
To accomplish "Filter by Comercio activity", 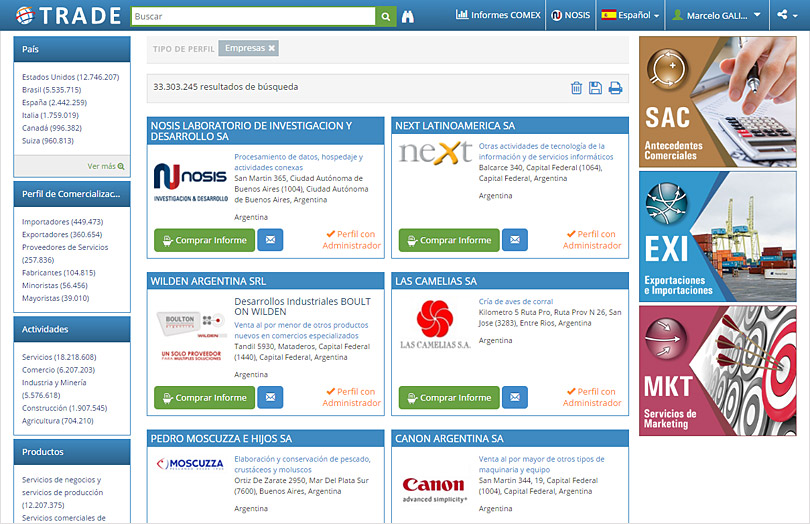I will click(x=58, y=370).
